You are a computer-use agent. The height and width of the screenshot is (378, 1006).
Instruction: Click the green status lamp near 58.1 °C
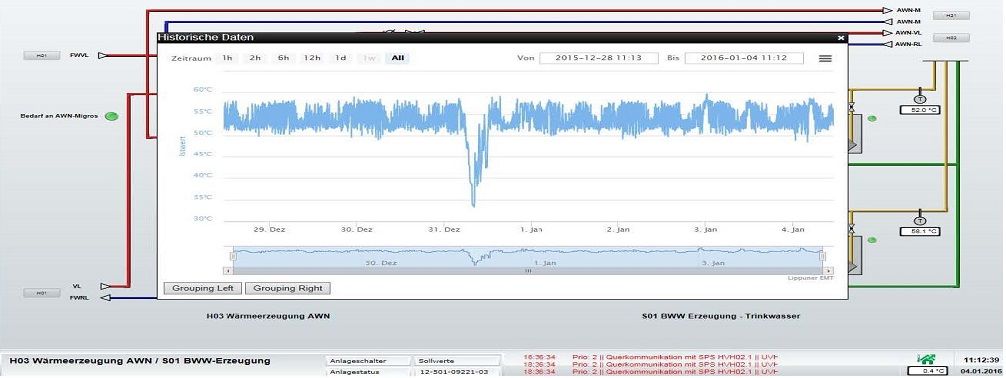[x=872, y=240]
